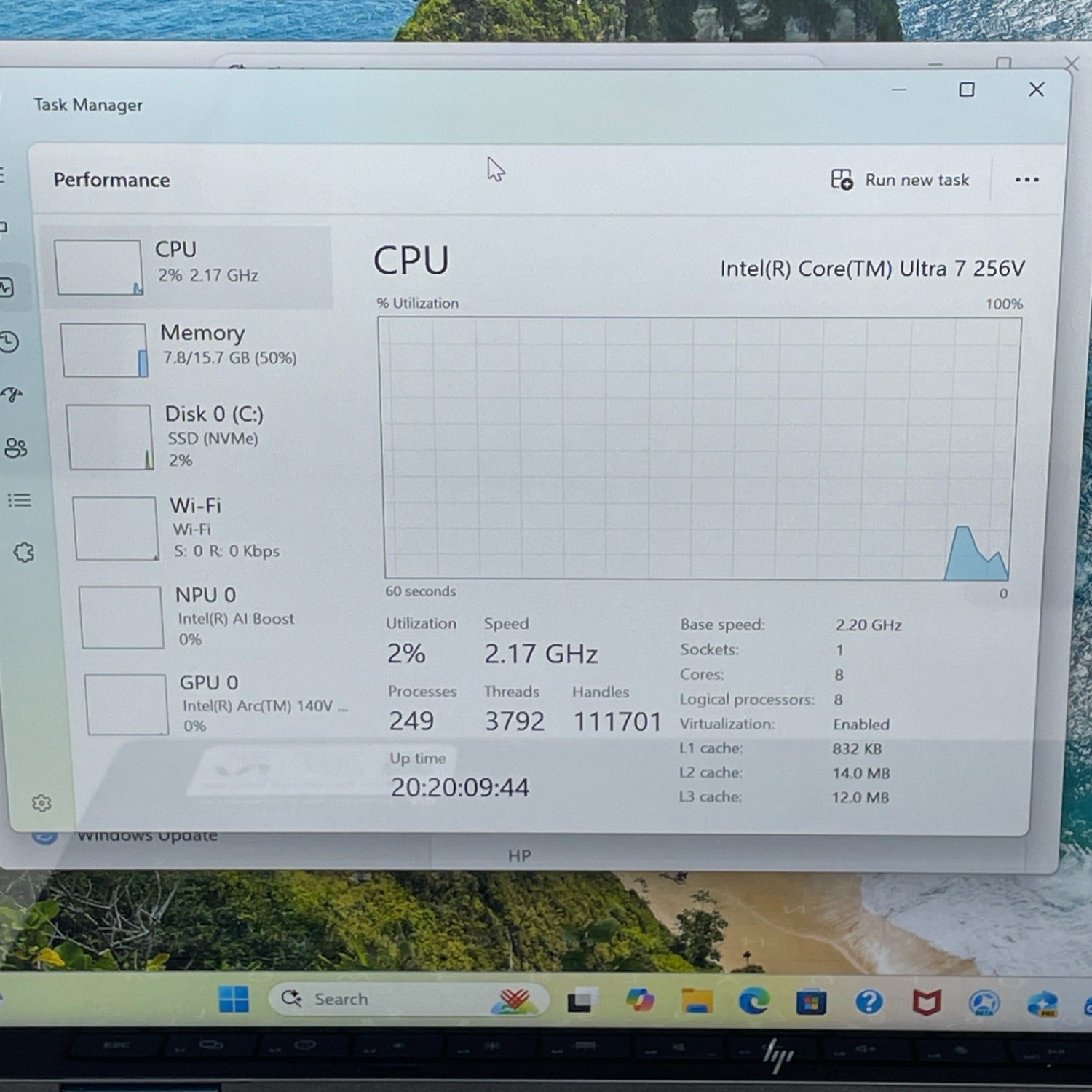This screenshot has width=1092, height=1092.
Task: Switch to the Users page icon
Action: [16, 447]
